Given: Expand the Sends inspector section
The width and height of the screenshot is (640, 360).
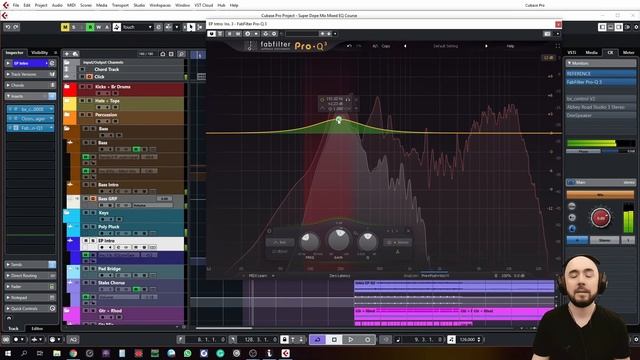Looking at the screenshot, I should point(8,264).
